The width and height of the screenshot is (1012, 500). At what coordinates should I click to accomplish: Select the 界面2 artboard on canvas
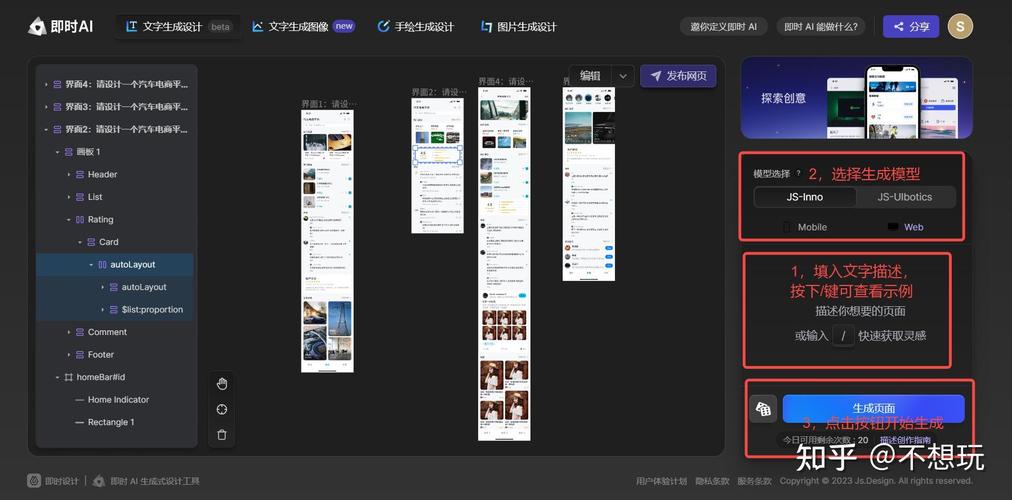tap(438, 165)
